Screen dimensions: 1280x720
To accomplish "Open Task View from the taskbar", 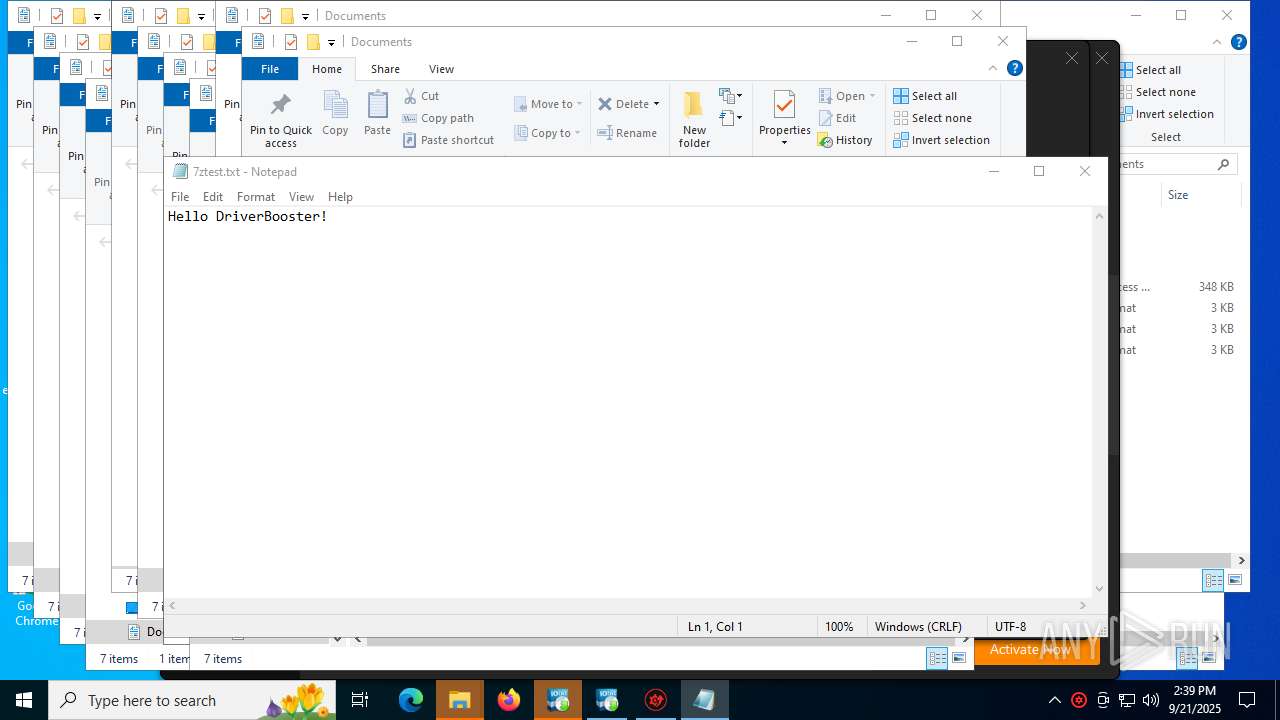I will (x=360, y=700).
